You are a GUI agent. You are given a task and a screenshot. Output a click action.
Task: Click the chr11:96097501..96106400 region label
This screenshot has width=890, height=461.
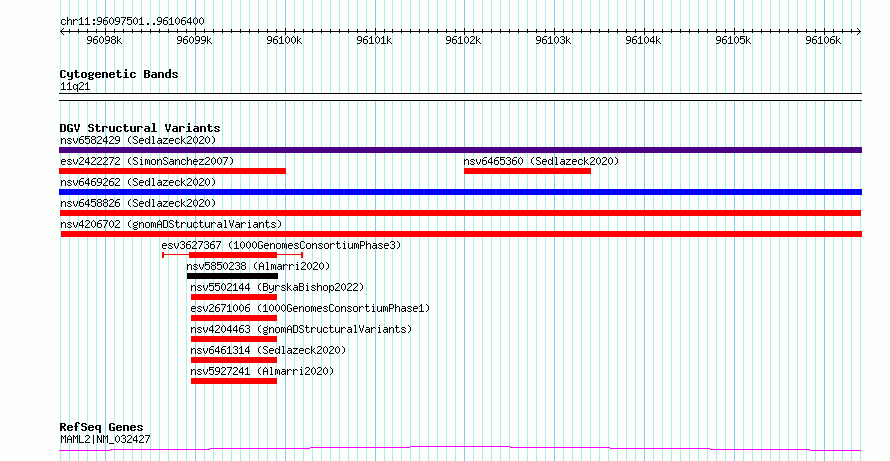coord(132,21)
